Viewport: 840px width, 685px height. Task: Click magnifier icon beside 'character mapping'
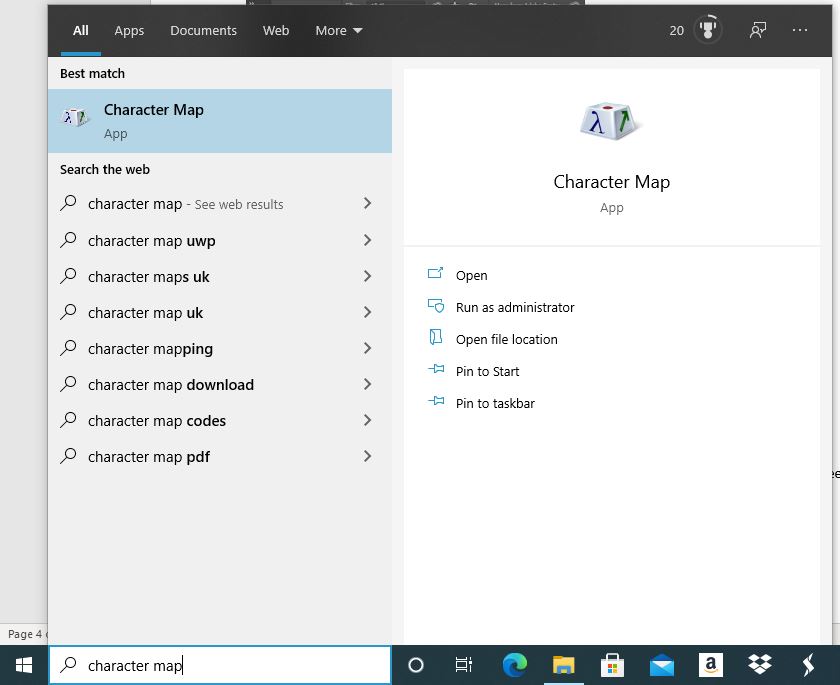coord(68,348)
